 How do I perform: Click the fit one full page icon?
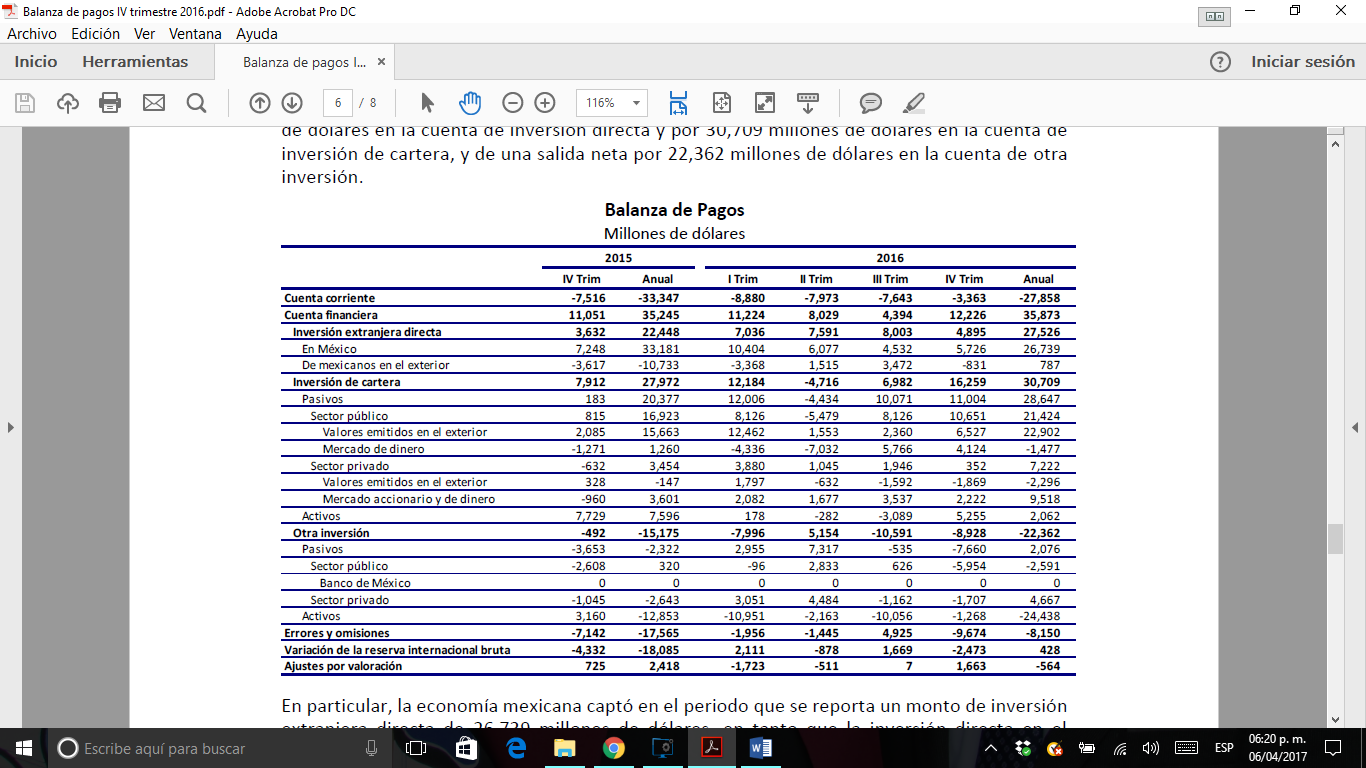(722, 103)
